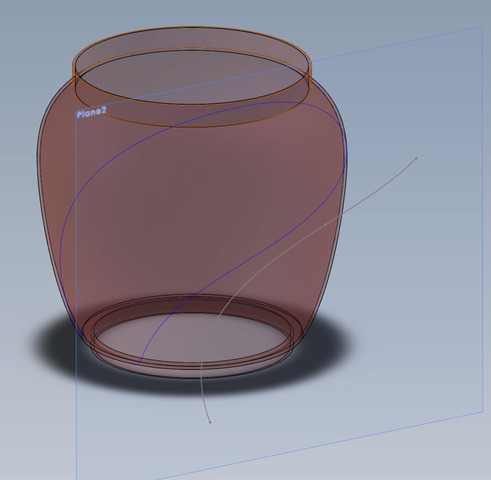The image size is (491, 480).
Task: Click the right vertical border of Plane2
Action: click(483, 217)
